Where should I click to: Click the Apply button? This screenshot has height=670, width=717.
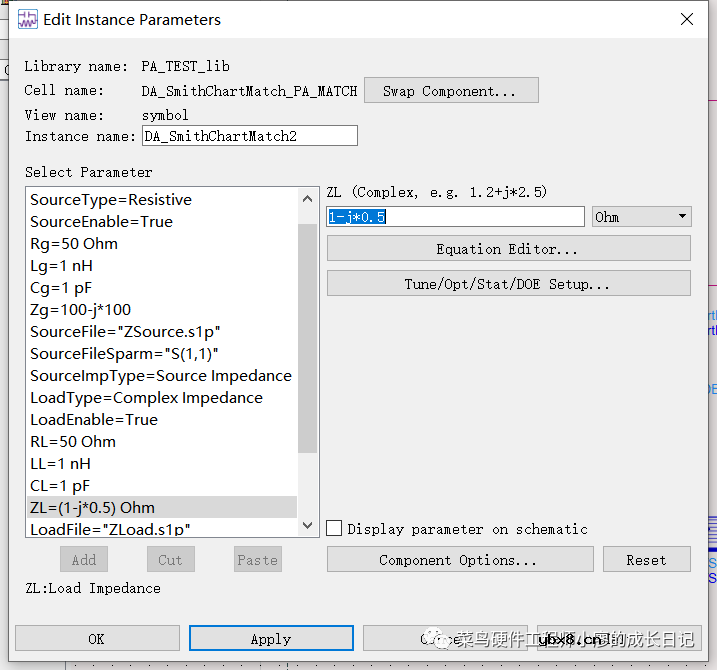pos(271,639)
